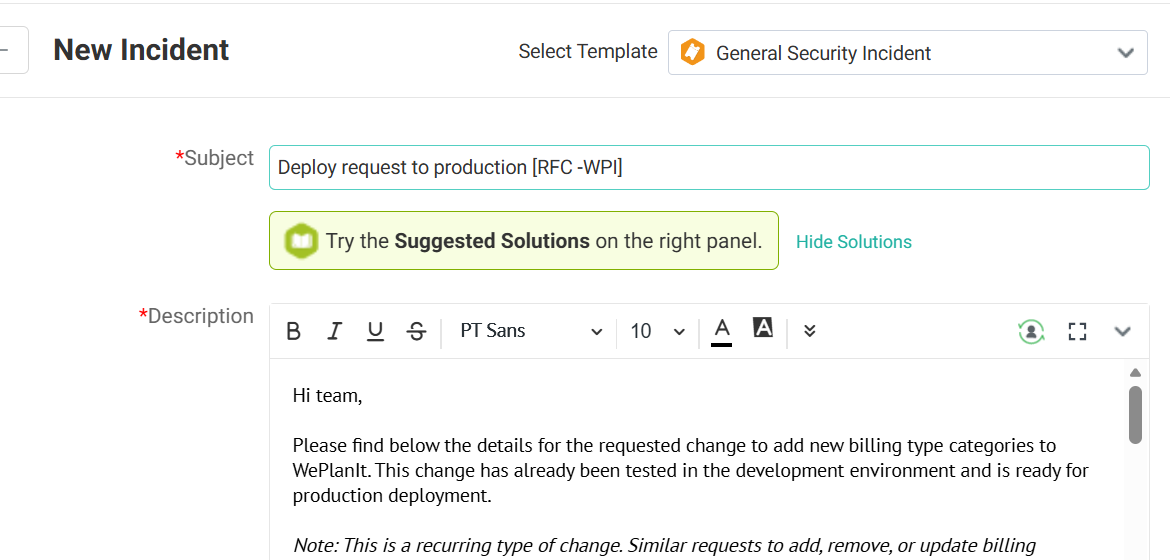Image resolution: width=1170 pixels, height=560 pixels.
Task: Click into the Subject input field
Action: pyautogui.click(x=708, y=168)
